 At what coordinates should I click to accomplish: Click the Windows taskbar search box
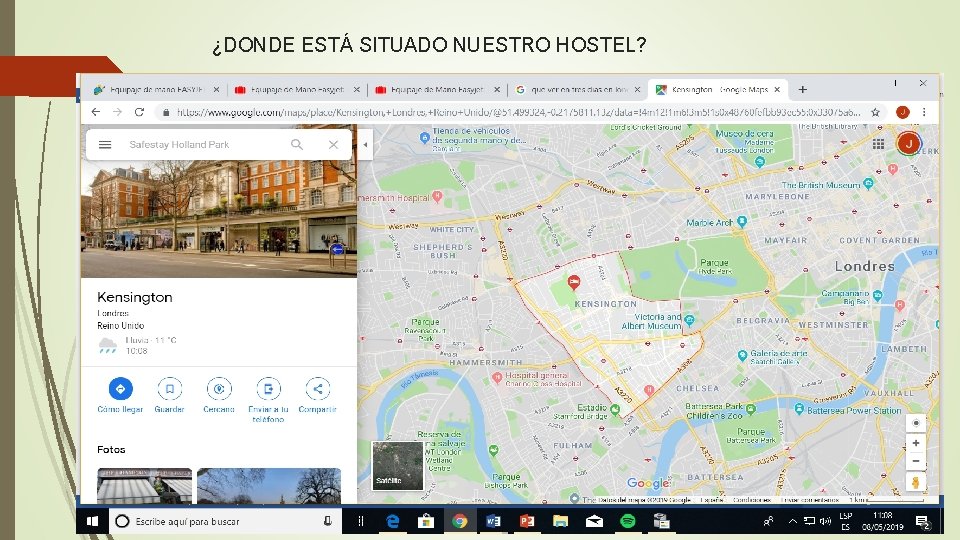click(223, 521)
